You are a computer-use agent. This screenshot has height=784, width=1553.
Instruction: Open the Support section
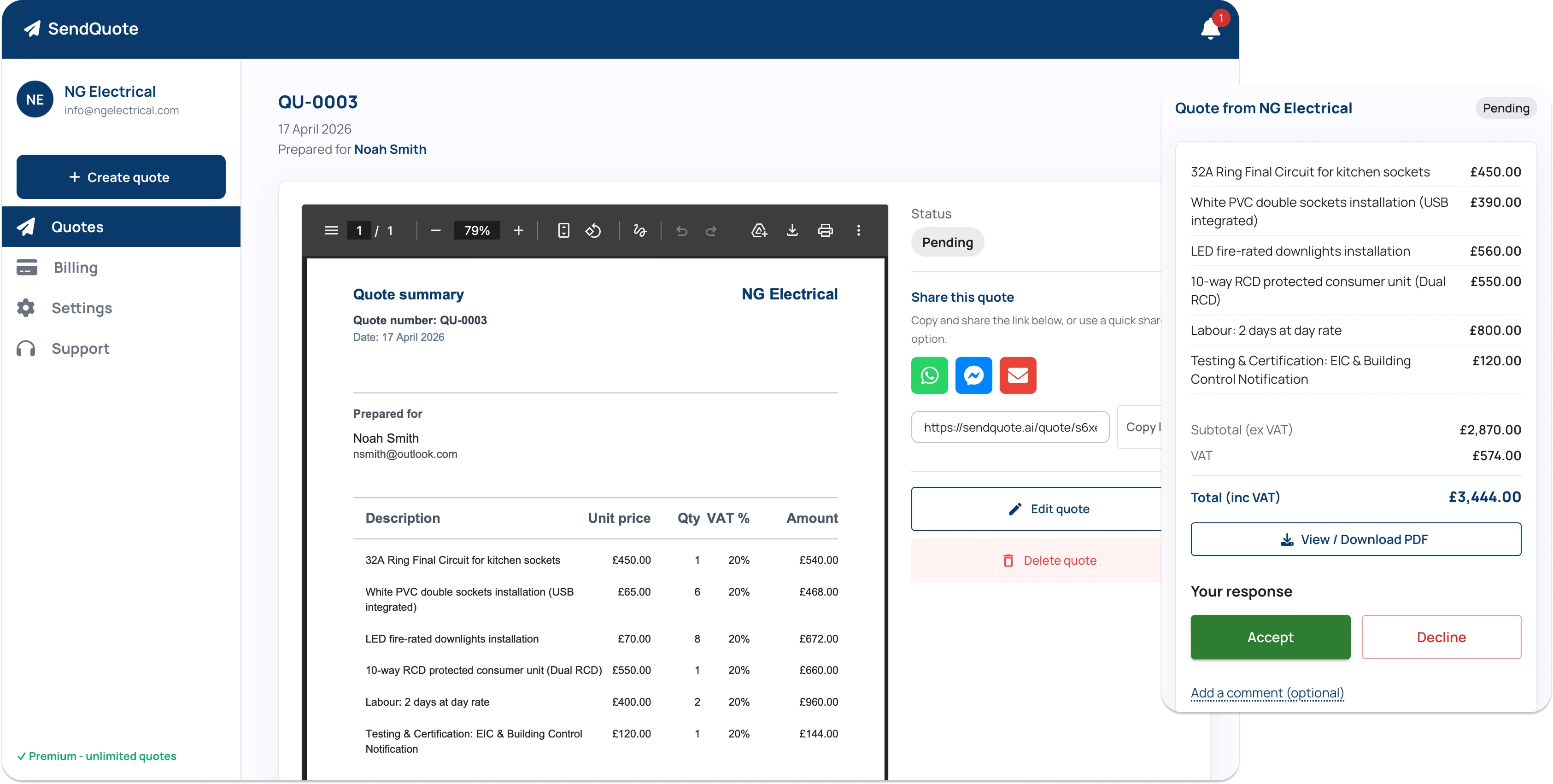coord(121,348)
